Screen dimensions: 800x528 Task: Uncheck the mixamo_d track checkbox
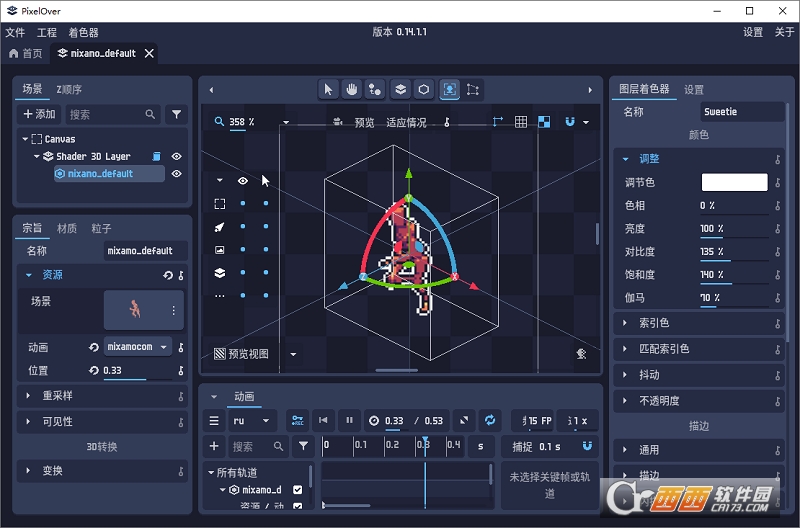pos(297,490)
